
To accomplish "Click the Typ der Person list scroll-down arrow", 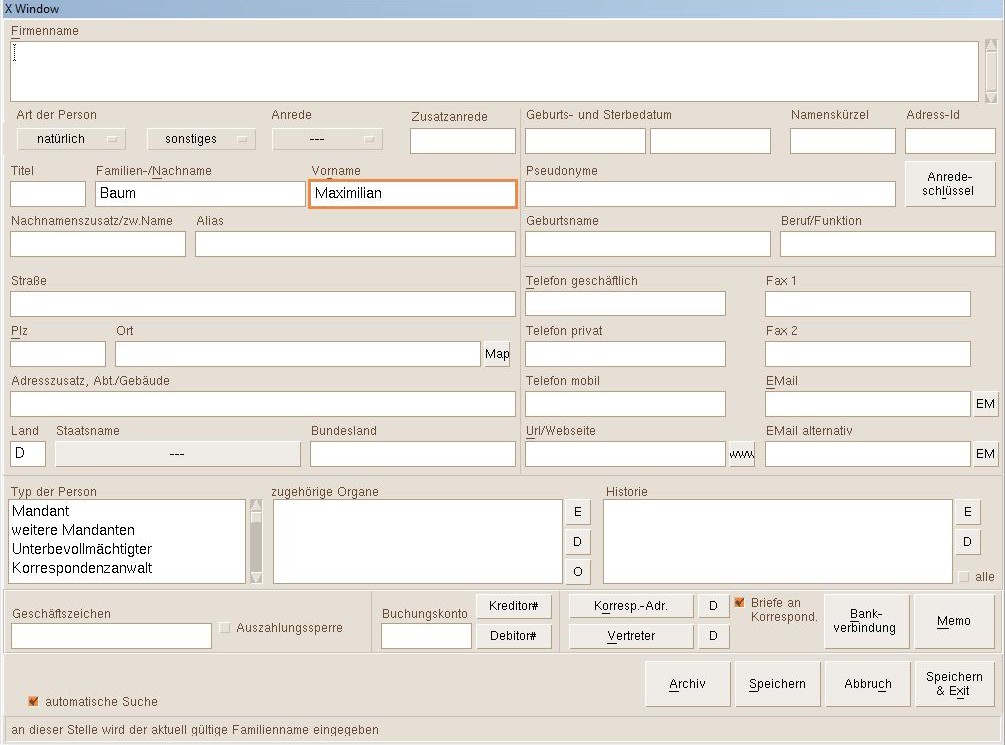I will [256, 577].
